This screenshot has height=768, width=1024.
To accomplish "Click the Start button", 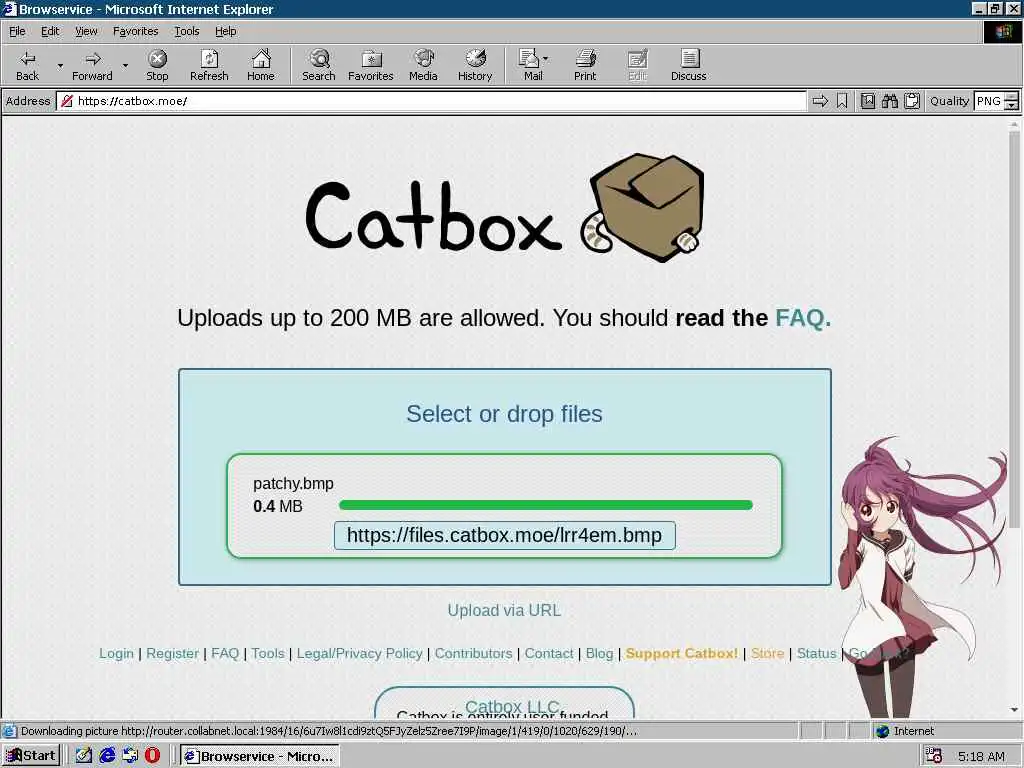I will (x=31, y=756).
